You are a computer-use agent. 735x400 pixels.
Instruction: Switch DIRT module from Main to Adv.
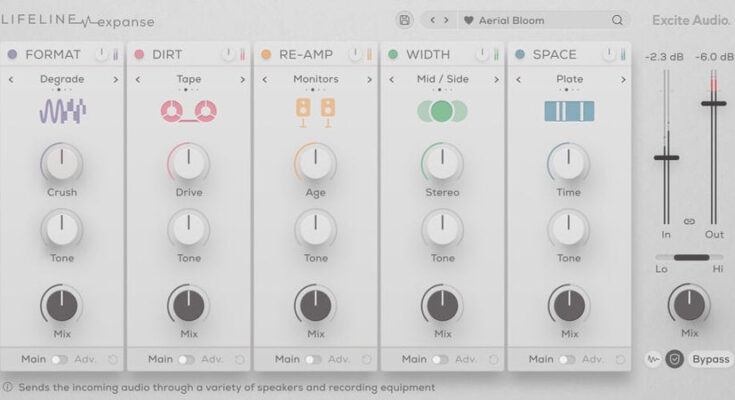tap(186, 359)
